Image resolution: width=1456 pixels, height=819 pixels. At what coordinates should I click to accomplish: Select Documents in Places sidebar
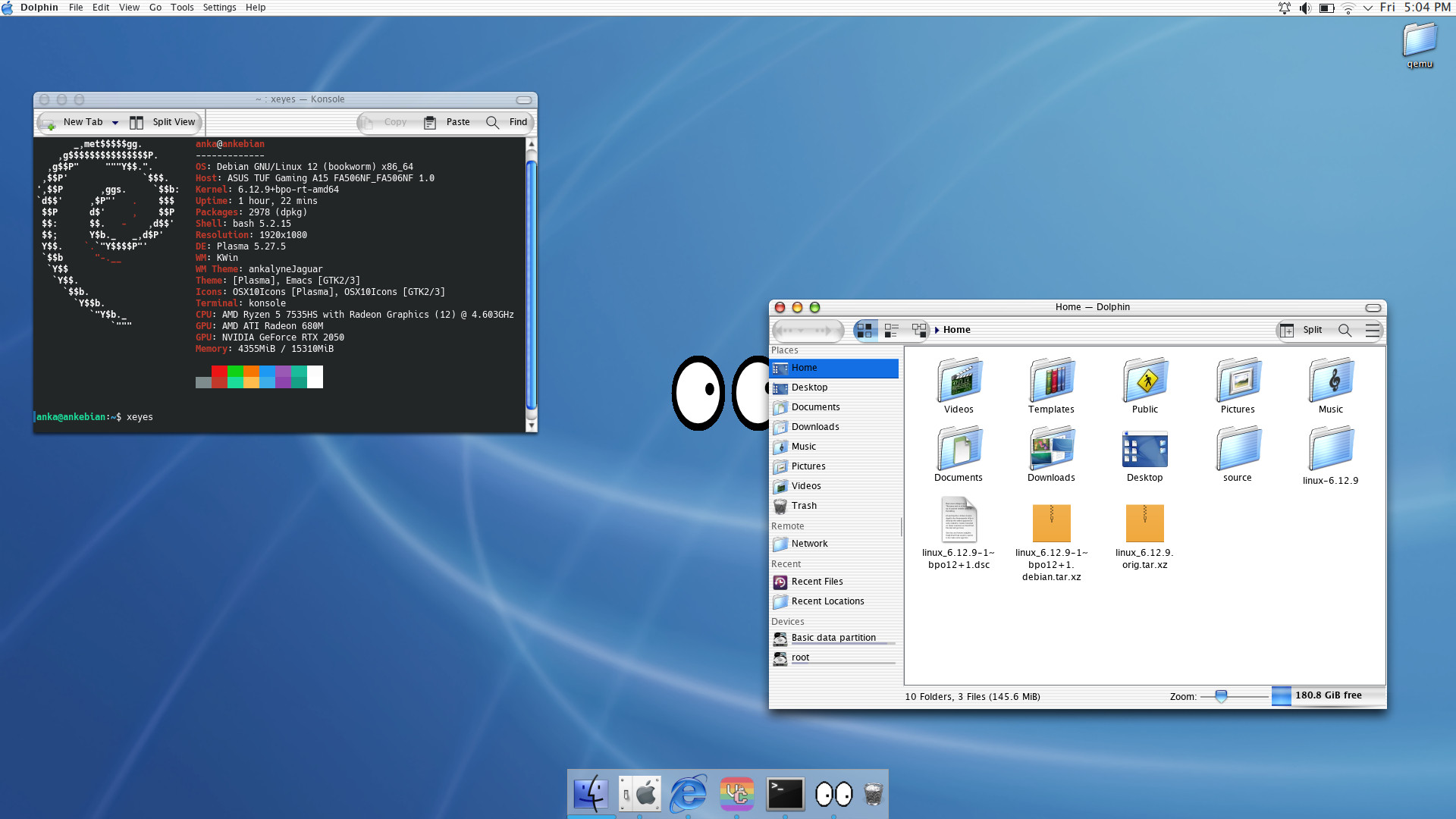click(x=834, y=407)
